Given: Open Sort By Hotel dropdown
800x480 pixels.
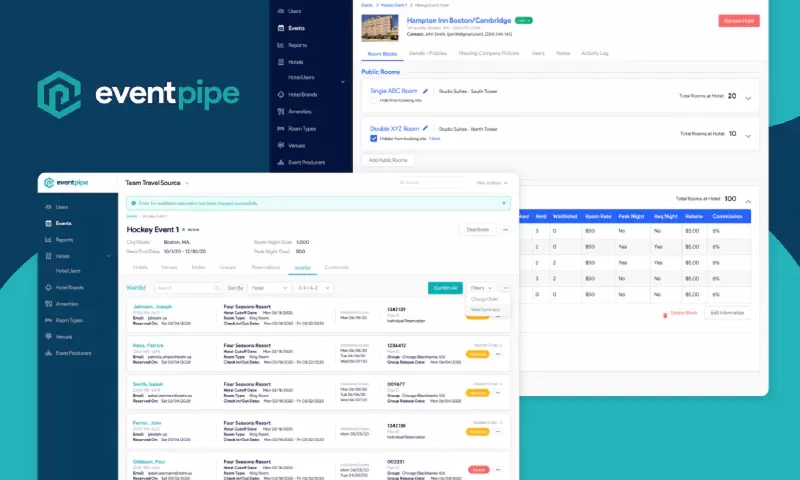Looking at the screenshot, I should click(269, 288).
